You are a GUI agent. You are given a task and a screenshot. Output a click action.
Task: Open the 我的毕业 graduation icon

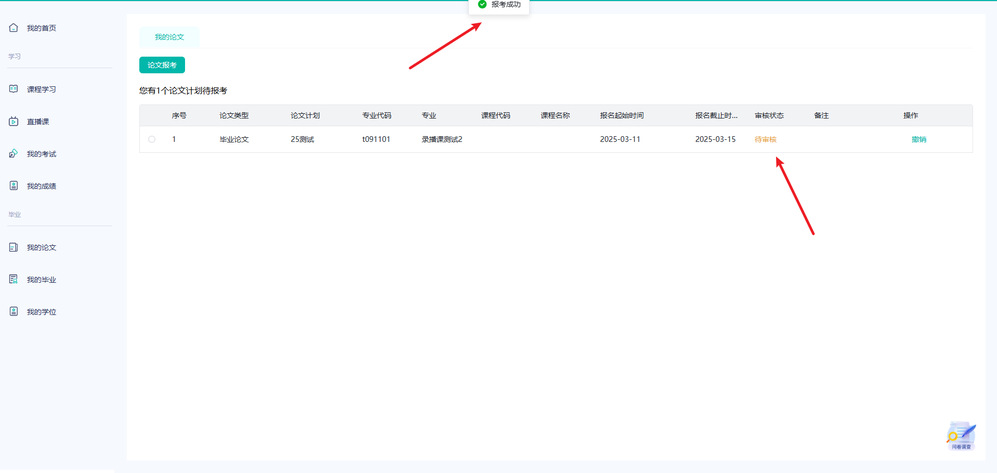(13, 279)
